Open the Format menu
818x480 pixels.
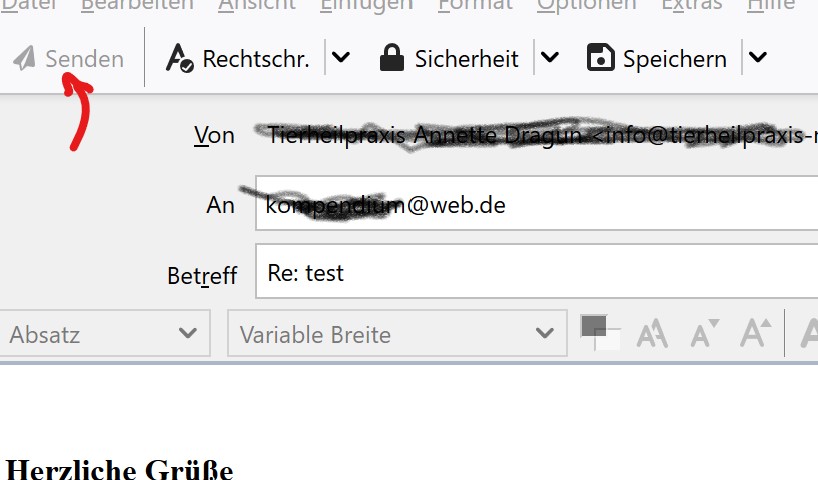tap(473, 5)
